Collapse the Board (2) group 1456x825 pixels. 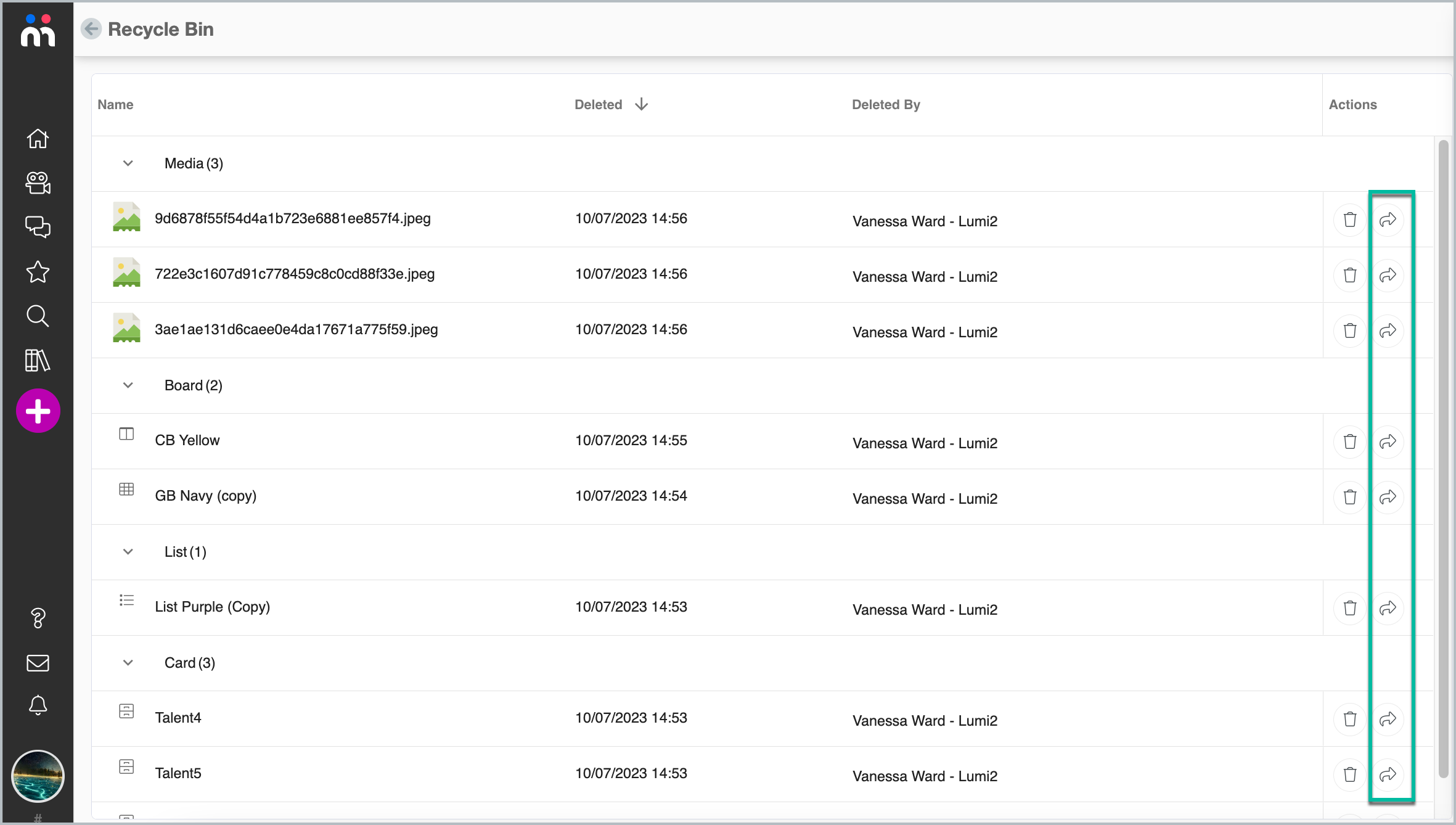(128, 385)
